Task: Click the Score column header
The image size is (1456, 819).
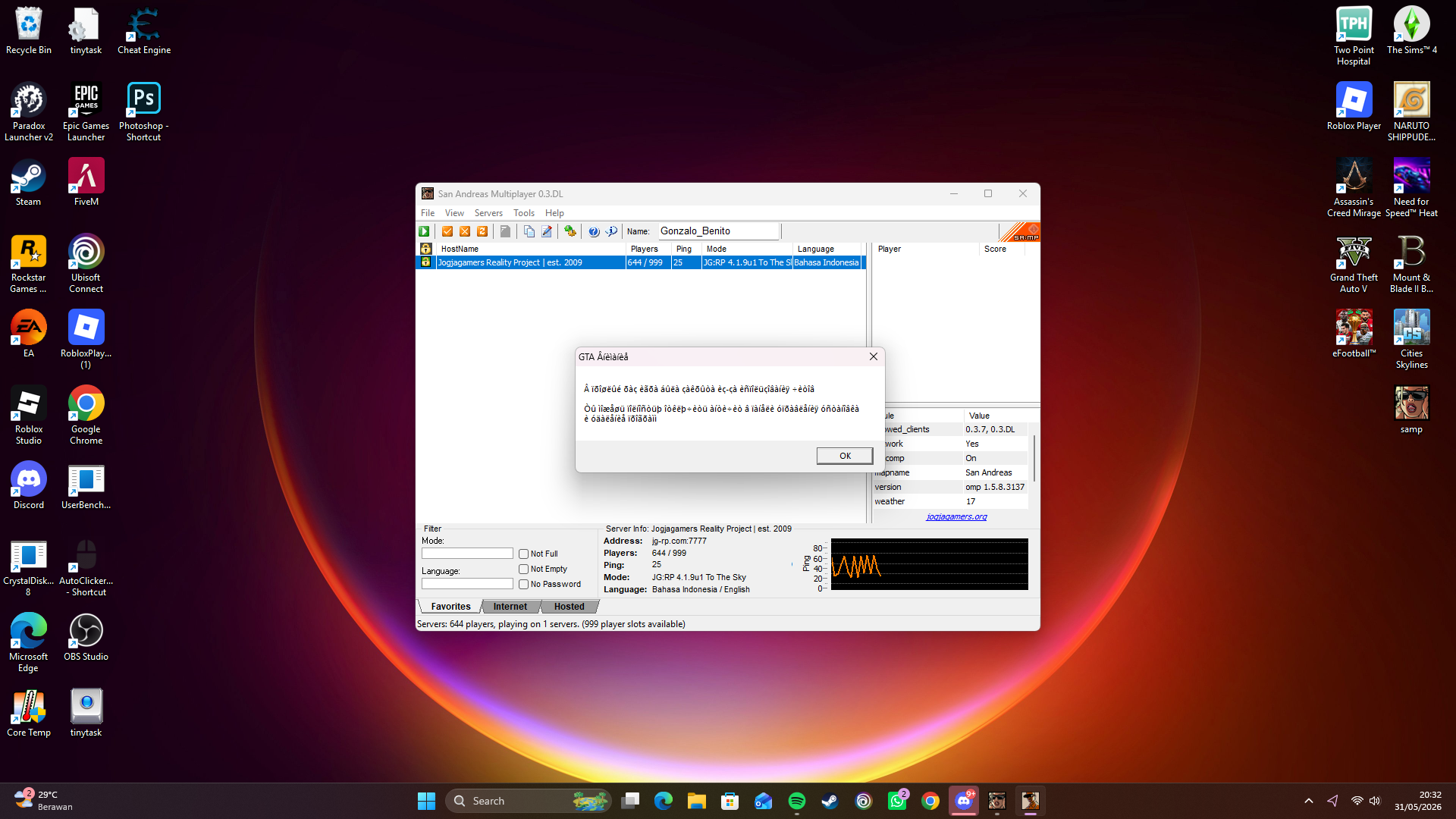Action: pyautogui.click(x=1002, y=249)
